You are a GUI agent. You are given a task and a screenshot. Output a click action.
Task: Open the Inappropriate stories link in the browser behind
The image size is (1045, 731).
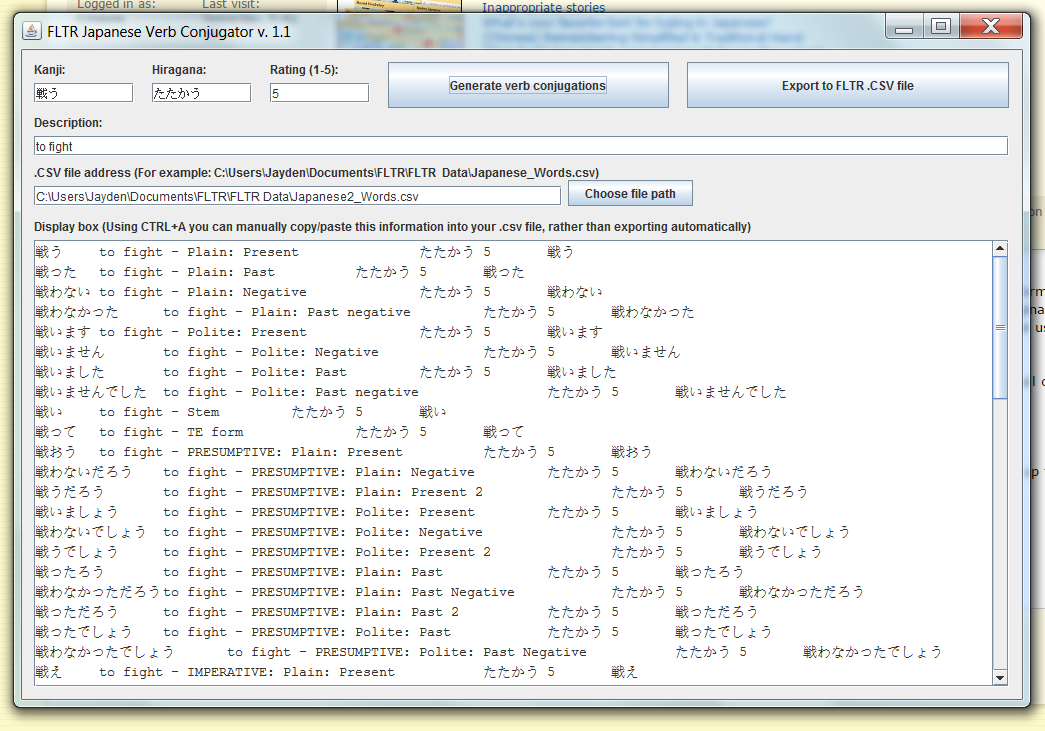(543, 8)
